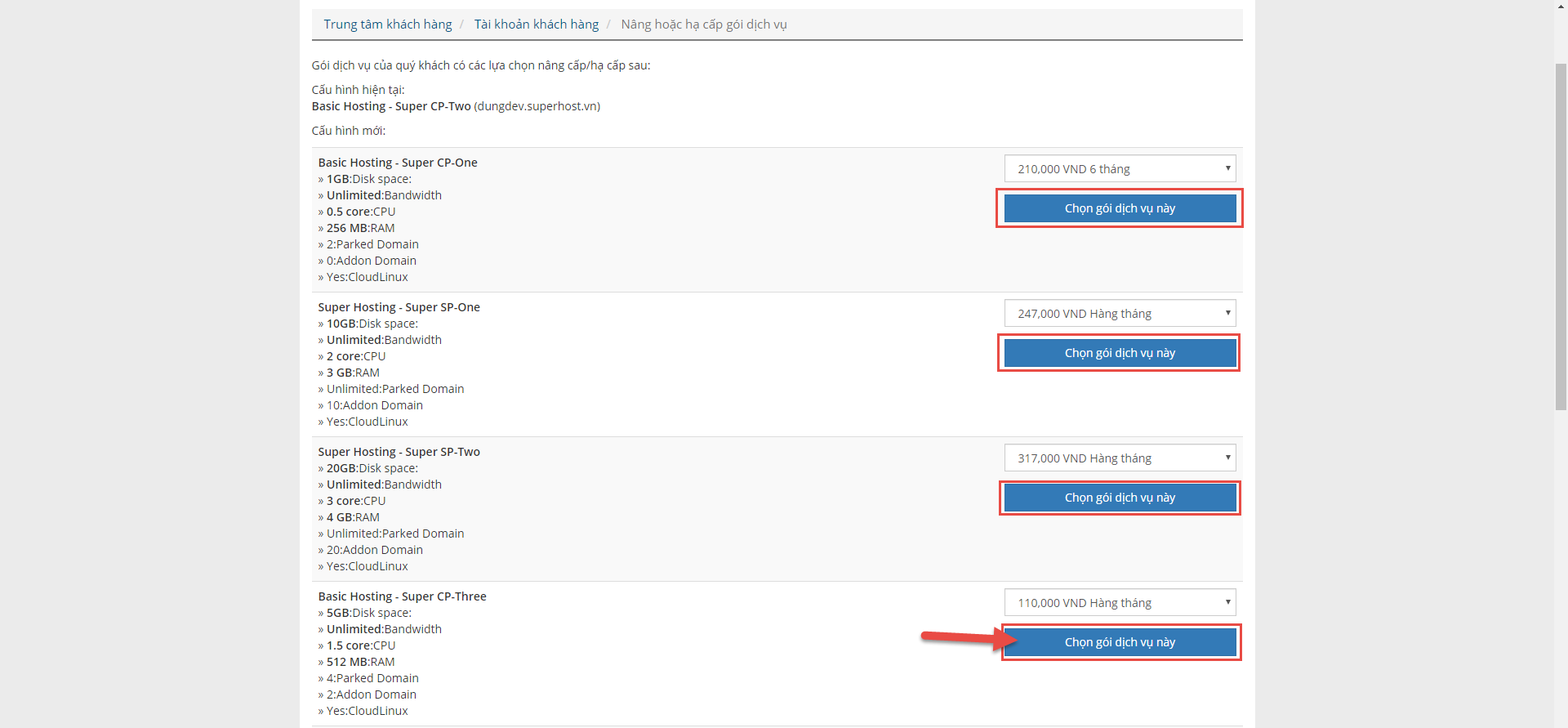The width and height of the screenshot is (1568, 728).
Task: Click the Basic Hosting - Super CP-One title
Action: click(x=398, y=163)
